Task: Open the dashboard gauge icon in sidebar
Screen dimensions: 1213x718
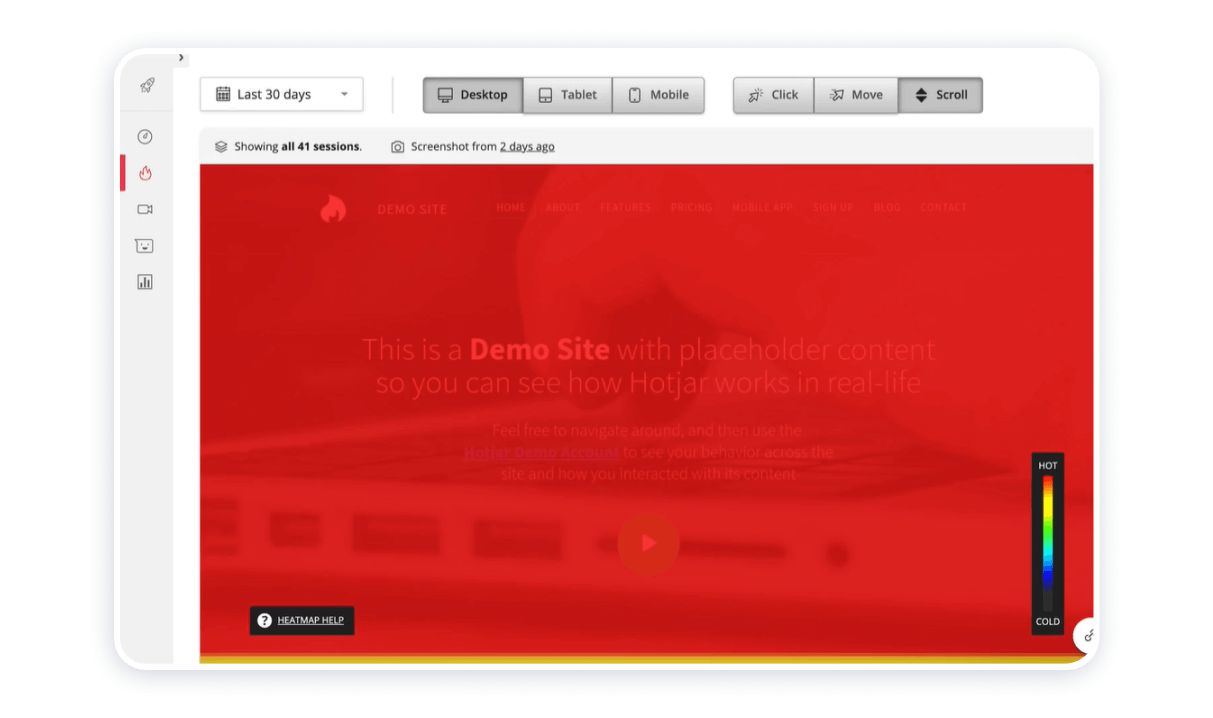Action: click(x=145, y=137)
